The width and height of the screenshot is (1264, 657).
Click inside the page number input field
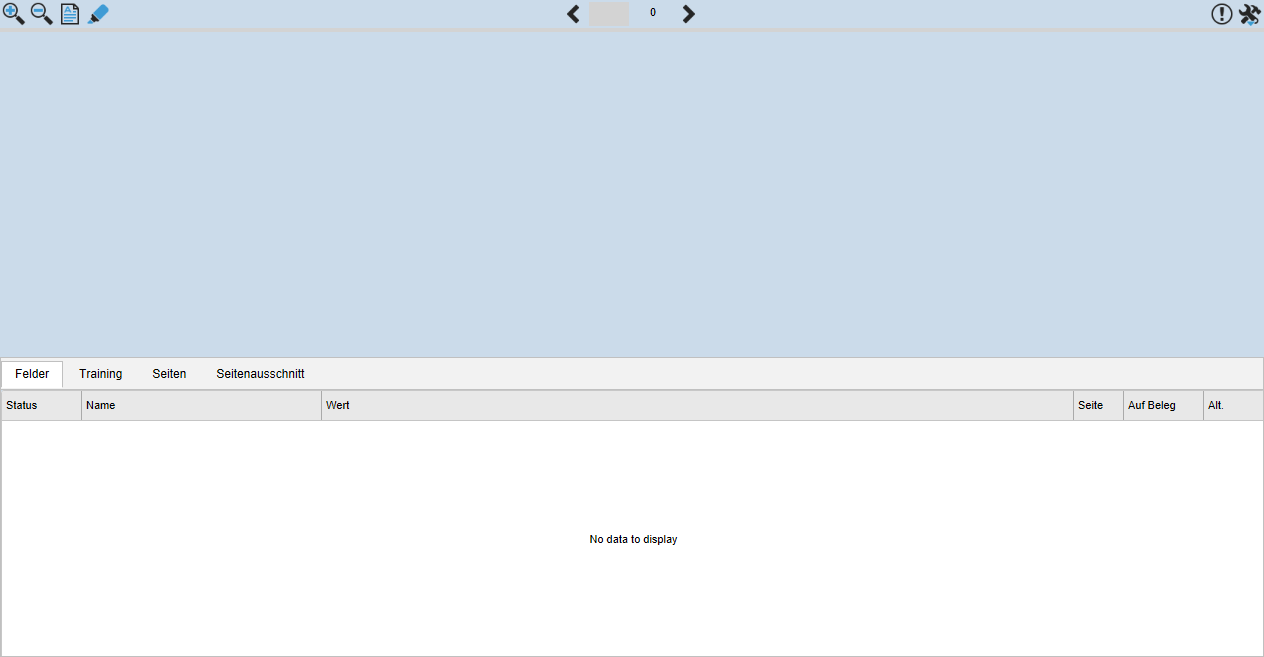tap(610, 14)
